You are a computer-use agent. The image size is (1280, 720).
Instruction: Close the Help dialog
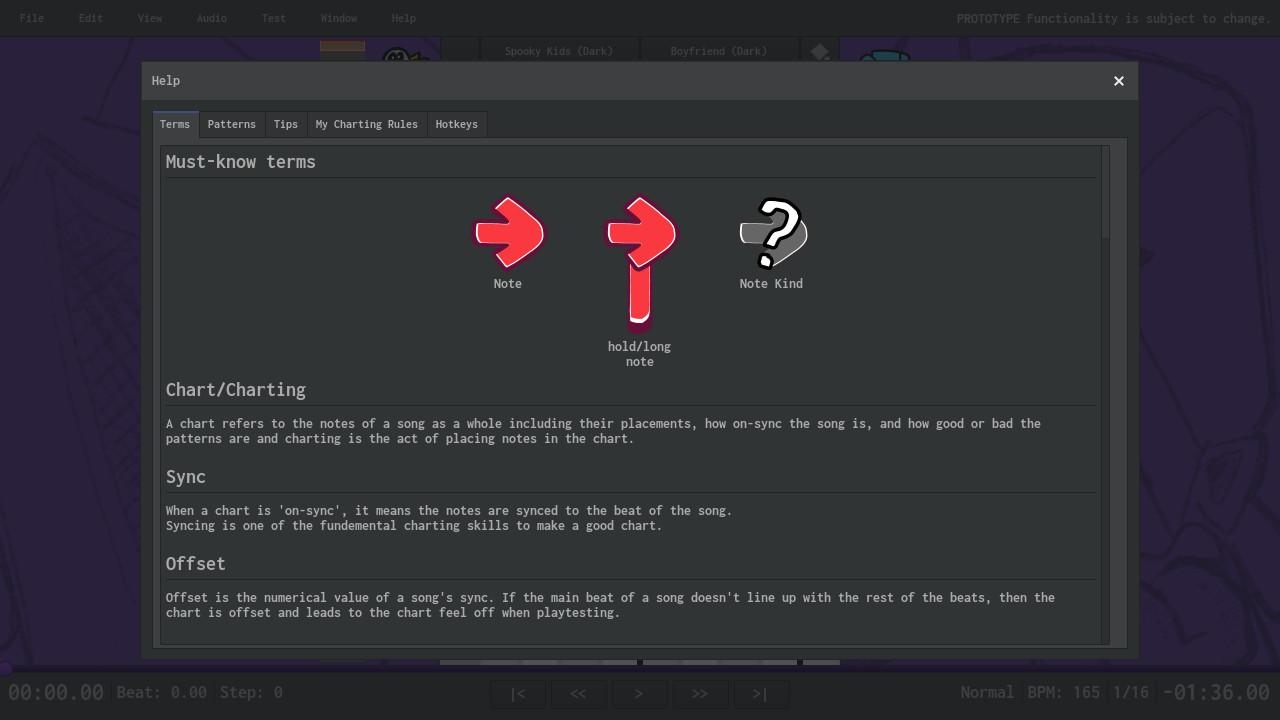(x=1119, y=81)
